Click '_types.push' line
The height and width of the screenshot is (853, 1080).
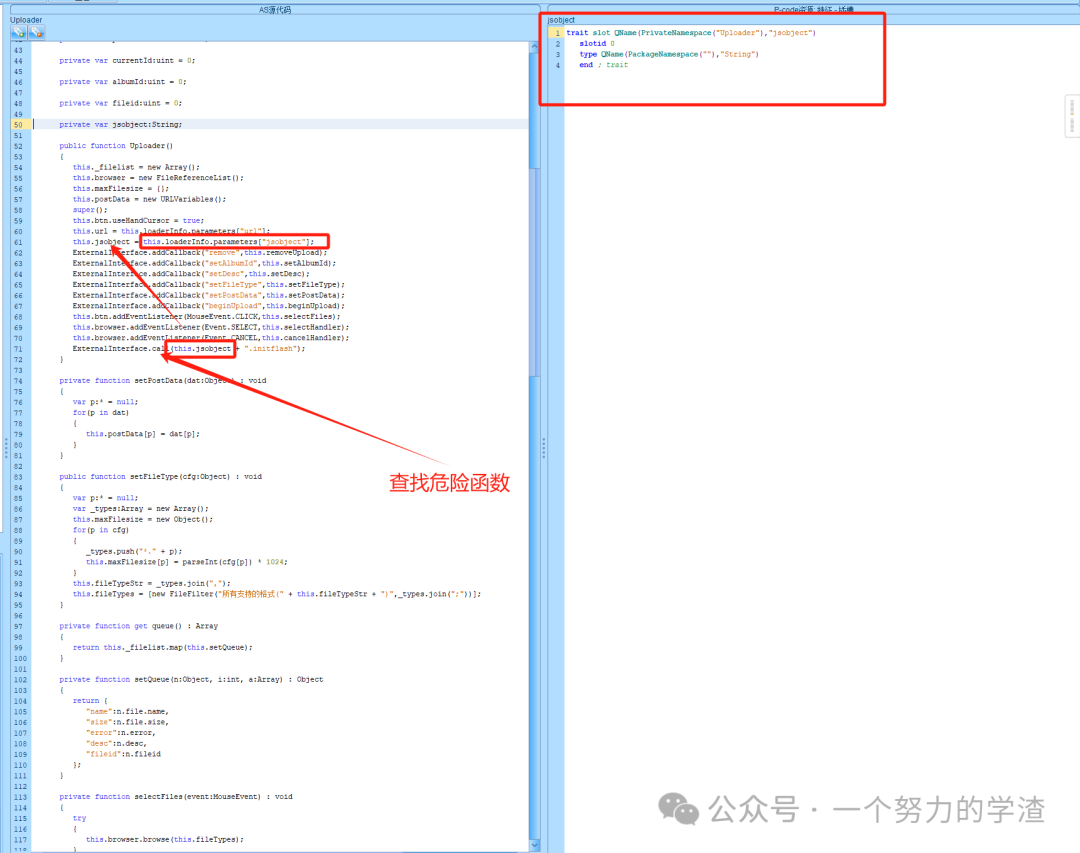[134, 551]
